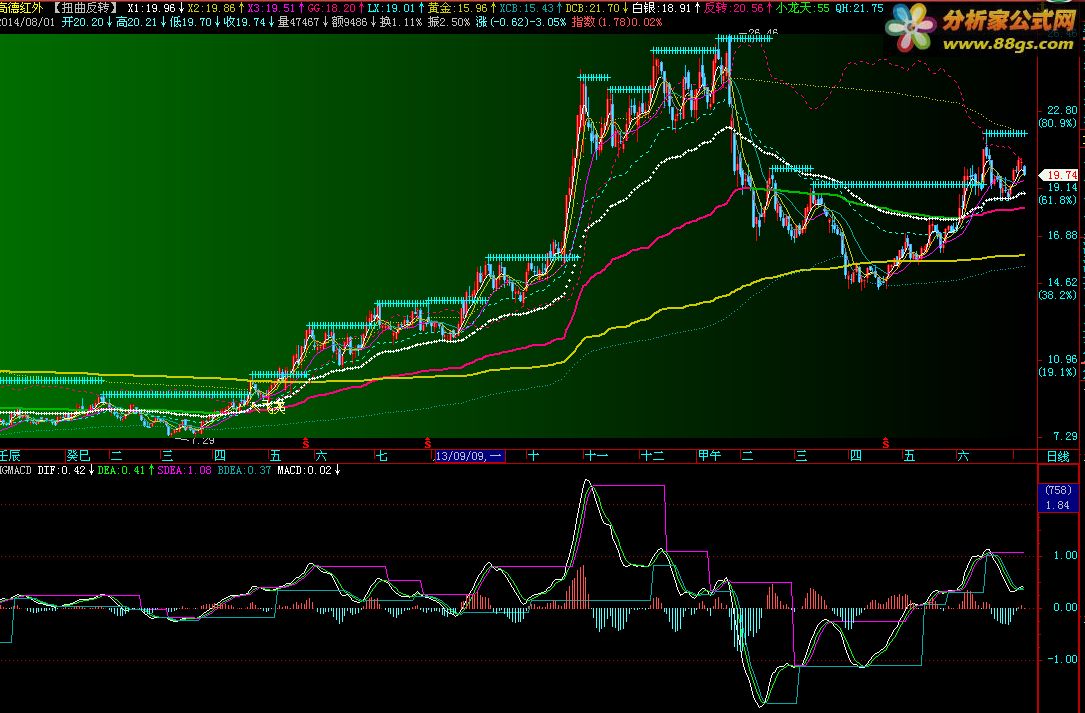Click the 16.88 price axis label
Image resolution: width=1085 pixels, height=713 pixels.
pos(1062,235)
